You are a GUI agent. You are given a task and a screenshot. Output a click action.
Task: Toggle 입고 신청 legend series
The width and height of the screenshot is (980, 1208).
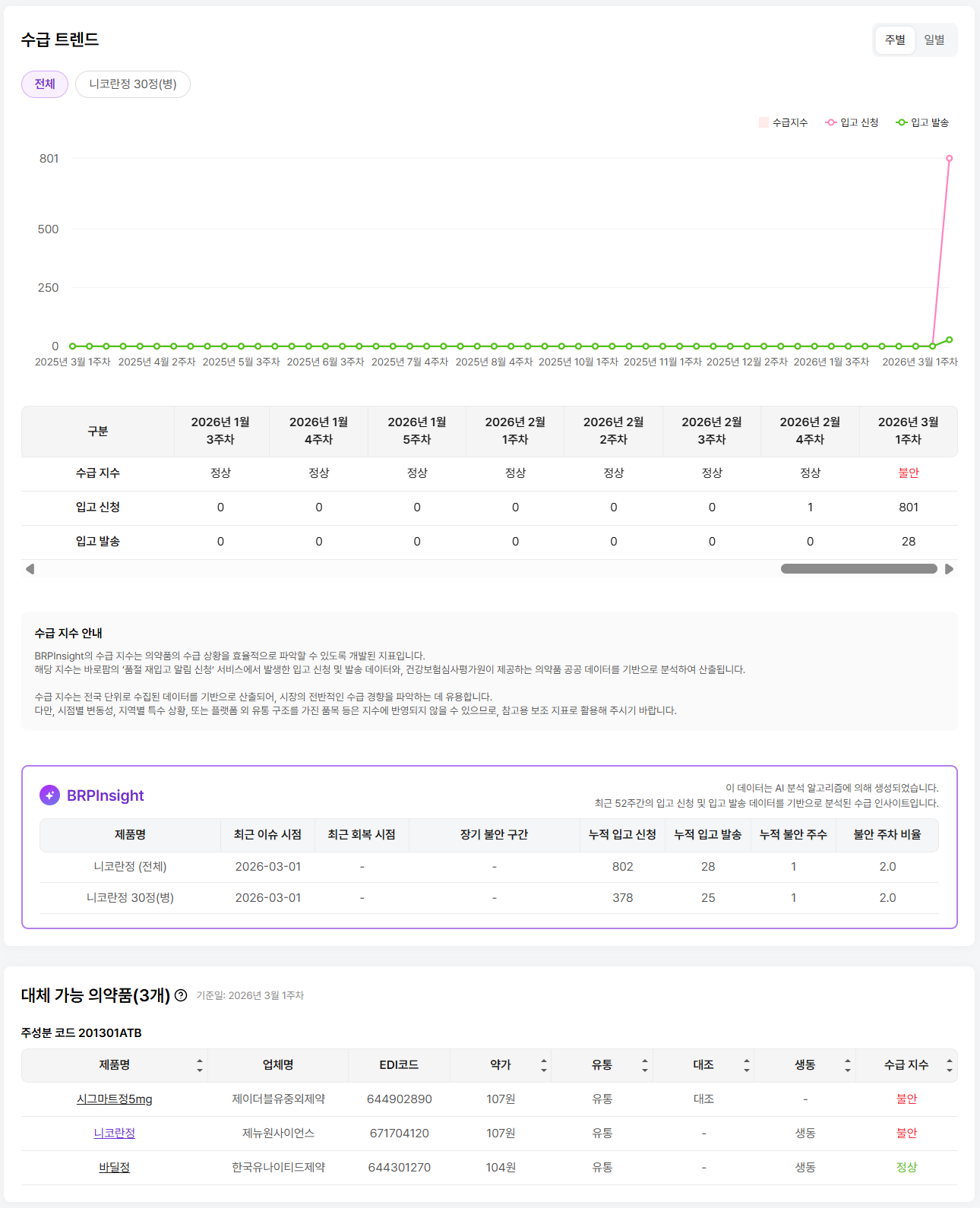(x=852, y=122)
